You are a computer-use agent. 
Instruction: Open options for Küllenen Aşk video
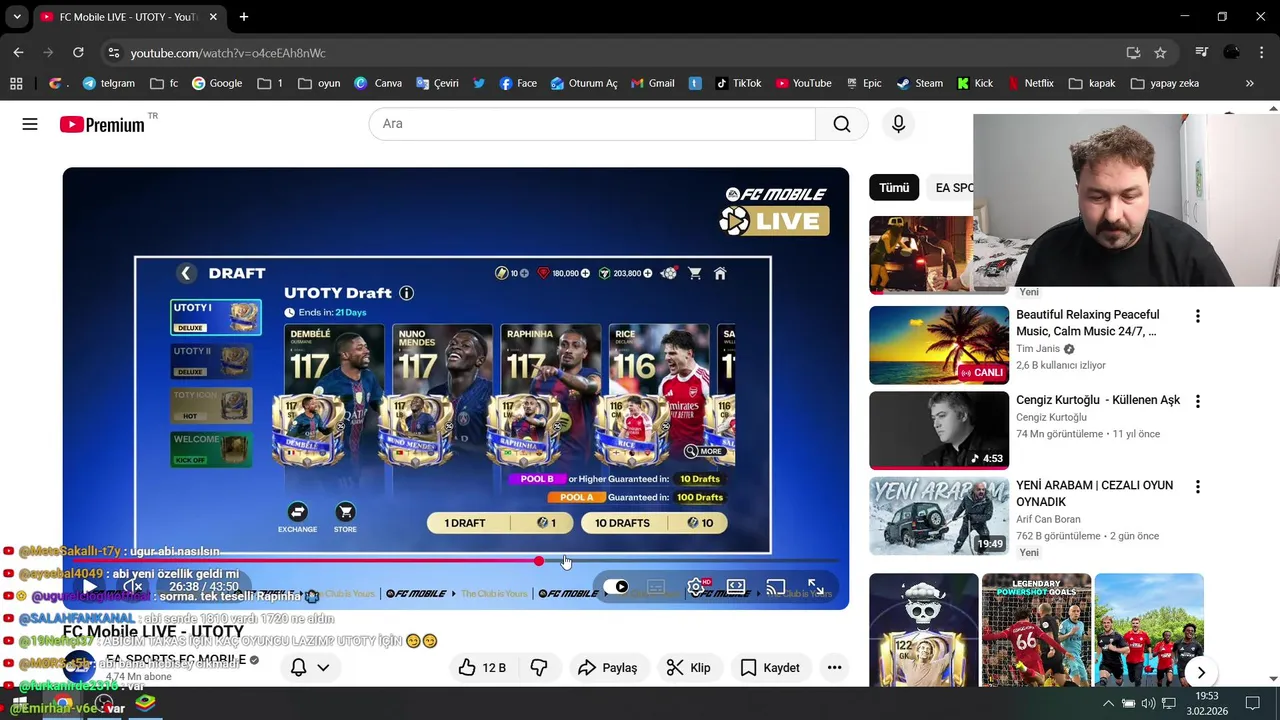pos(1197,401)
